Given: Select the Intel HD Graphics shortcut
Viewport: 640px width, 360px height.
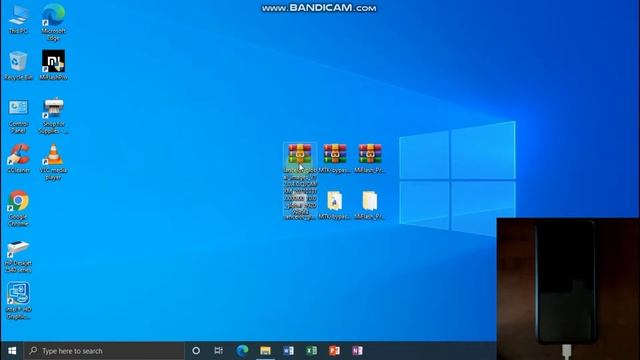Looking at the screenshot, I should coord(18,301).
